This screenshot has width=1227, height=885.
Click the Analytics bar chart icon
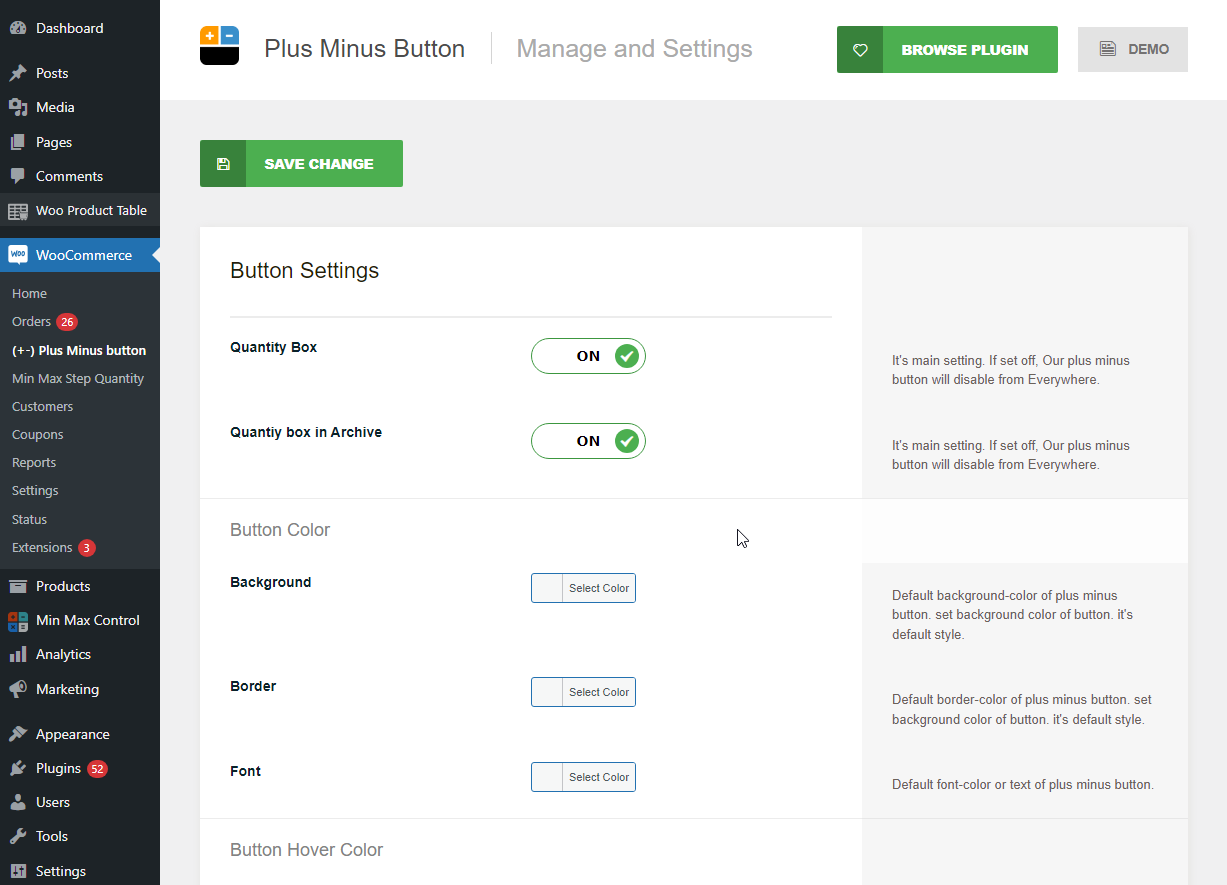click(18, 655)
